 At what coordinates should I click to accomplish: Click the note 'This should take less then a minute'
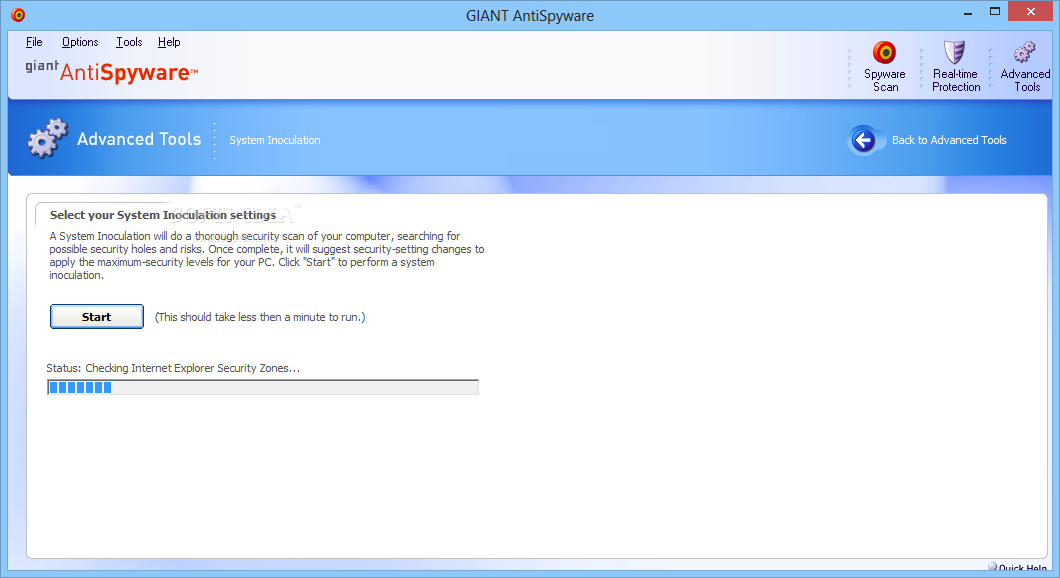point(260,317)
